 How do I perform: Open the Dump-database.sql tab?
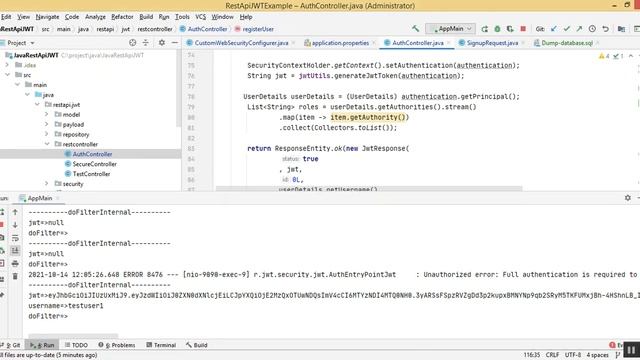(567, 43)
